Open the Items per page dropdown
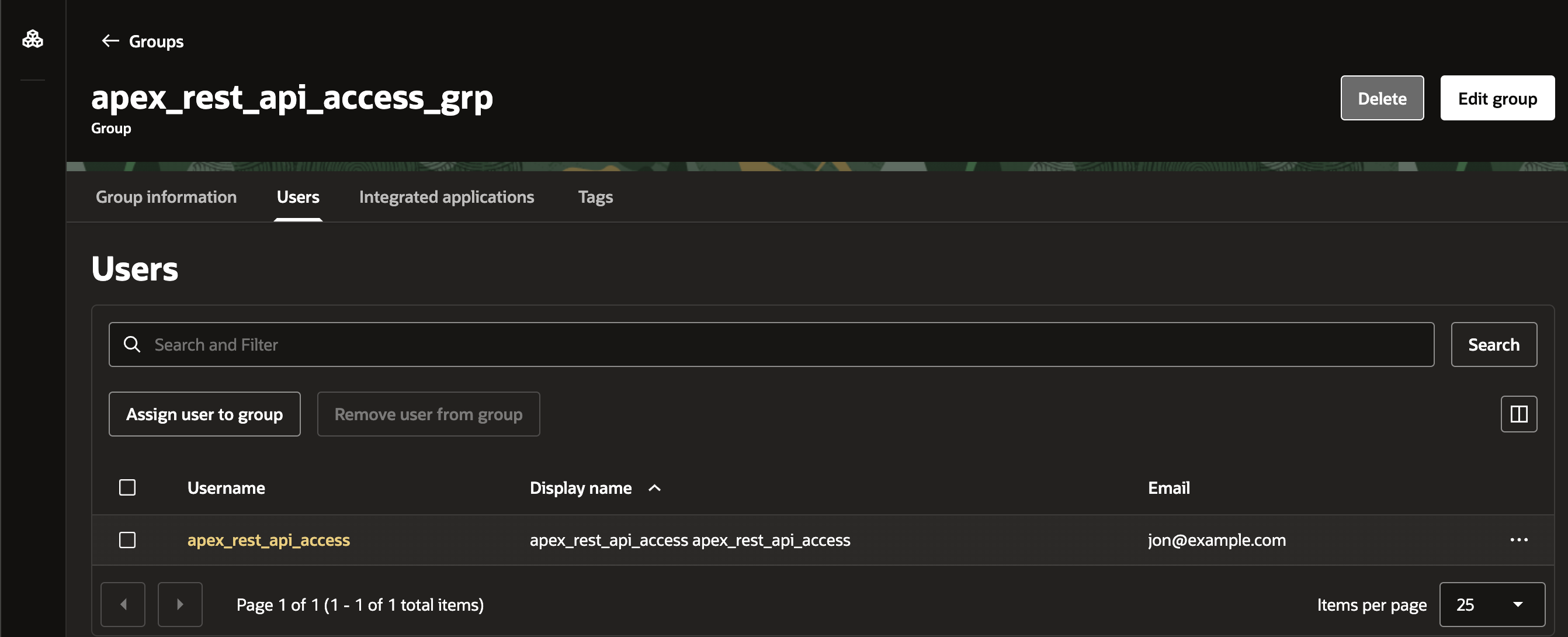The image size is (1568, 637). click(x=1491, y=604)
